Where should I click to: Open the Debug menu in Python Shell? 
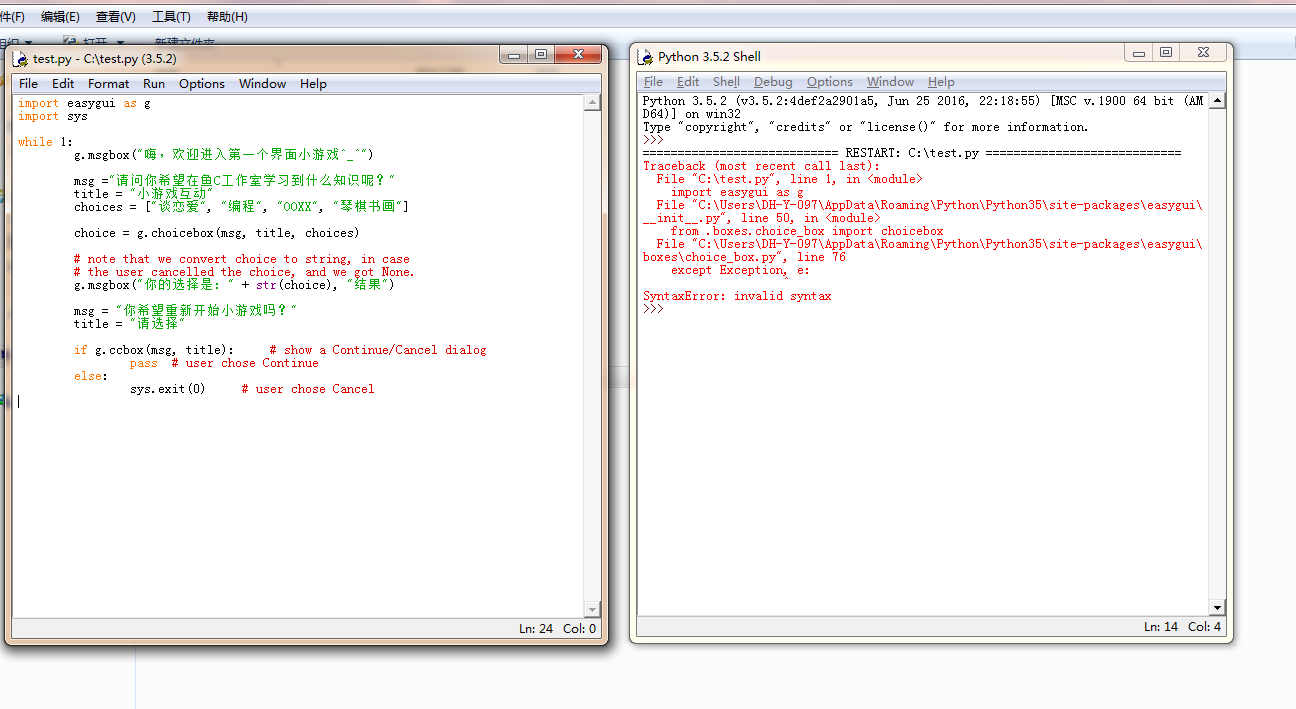pyautogui.click(x=773, y=82)
